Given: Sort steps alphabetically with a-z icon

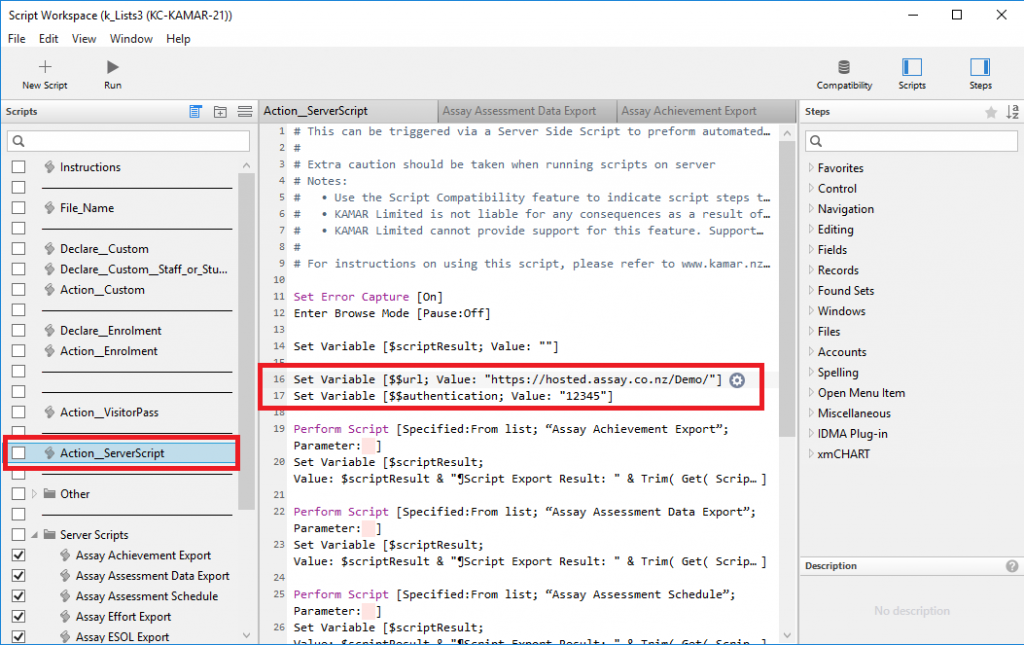Looking at the screenshot, I should [1012, 112].
